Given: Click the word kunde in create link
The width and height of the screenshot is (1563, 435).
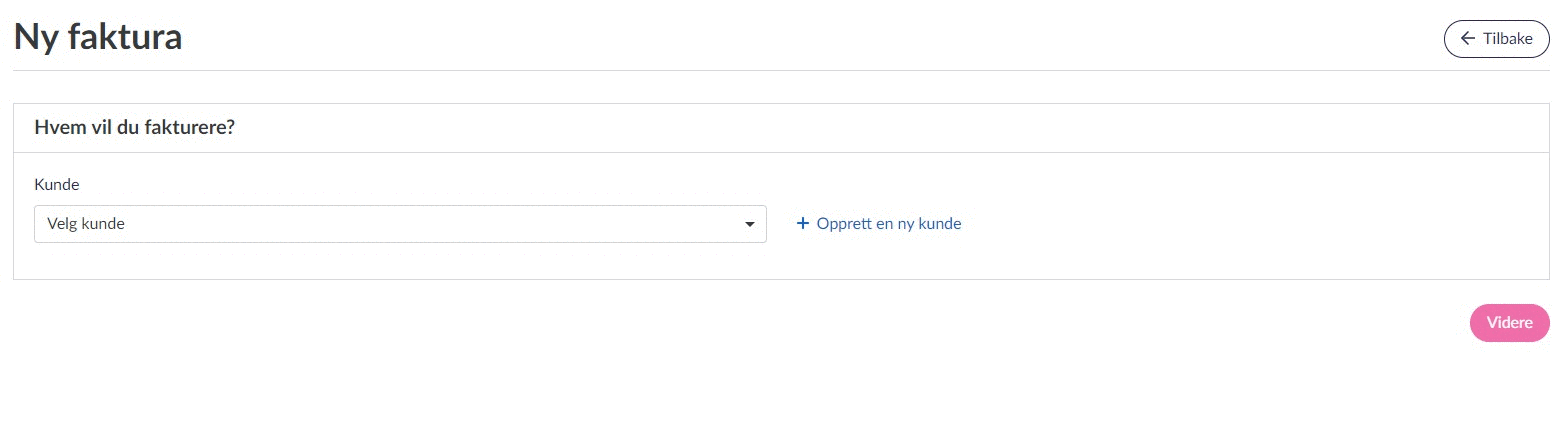Looking at the screenshot, I should point(940,224).
